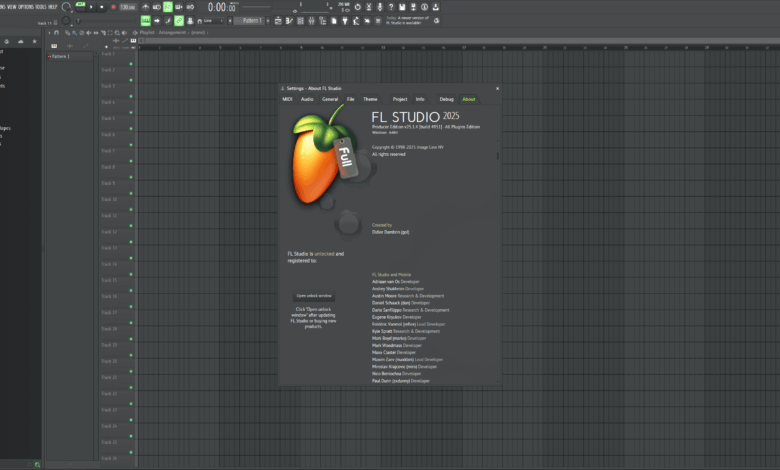The image size is (780, 470).
Task: Click the tempo value 130.000
Action: pyautogui.click(x=128, y=7)
